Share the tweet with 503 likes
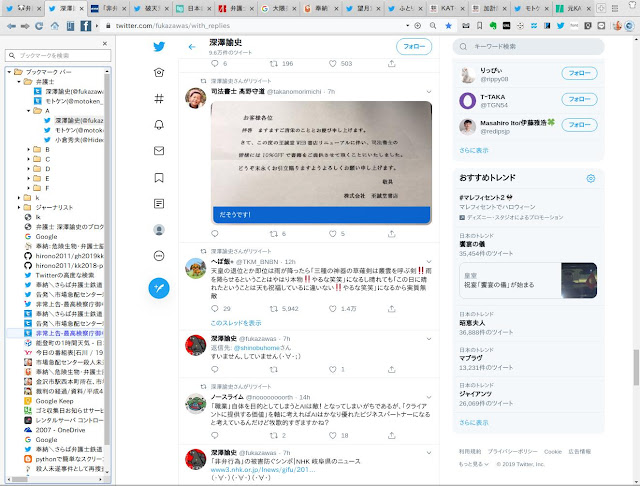Viewport: 640px width, 486px height. point(391,64)
